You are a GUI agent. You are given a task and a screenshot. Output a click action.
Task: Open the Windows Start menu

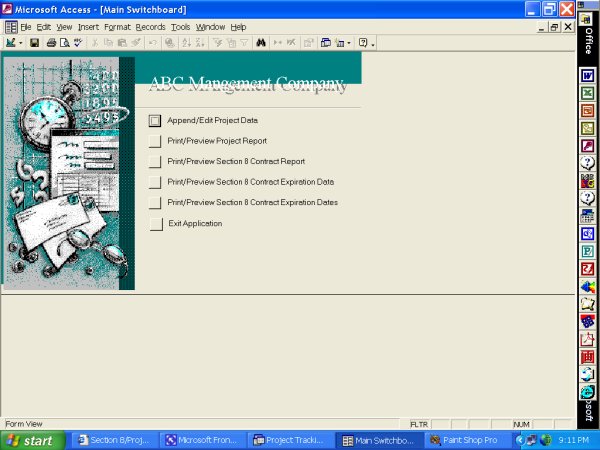click(31, 440)
